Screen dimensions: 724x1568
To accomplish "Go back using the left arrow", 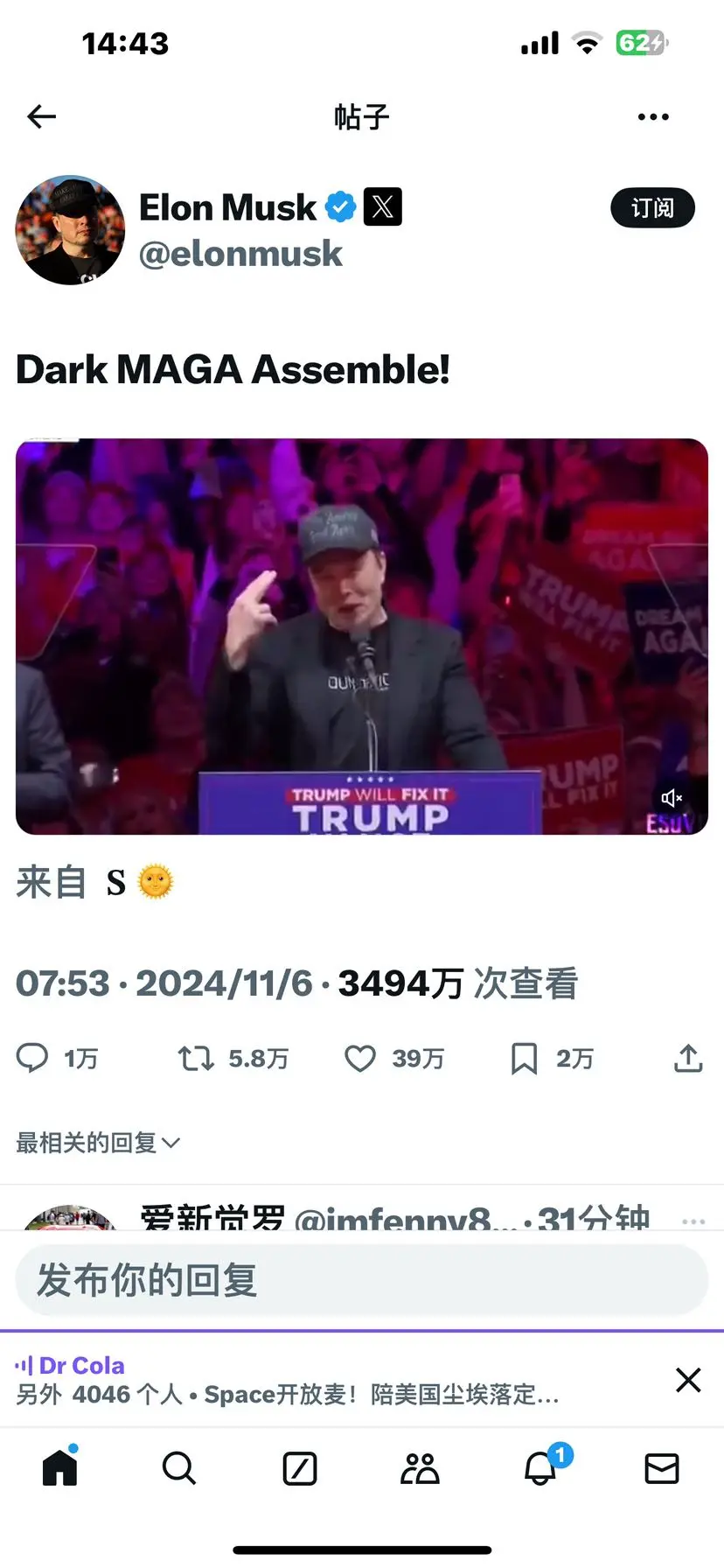I will [41, 116].
